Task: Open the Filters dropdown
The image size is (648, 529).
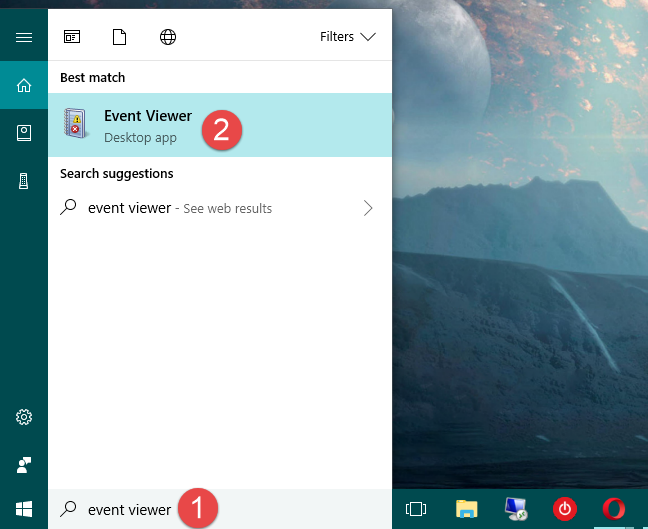Action: click(348, 37)
